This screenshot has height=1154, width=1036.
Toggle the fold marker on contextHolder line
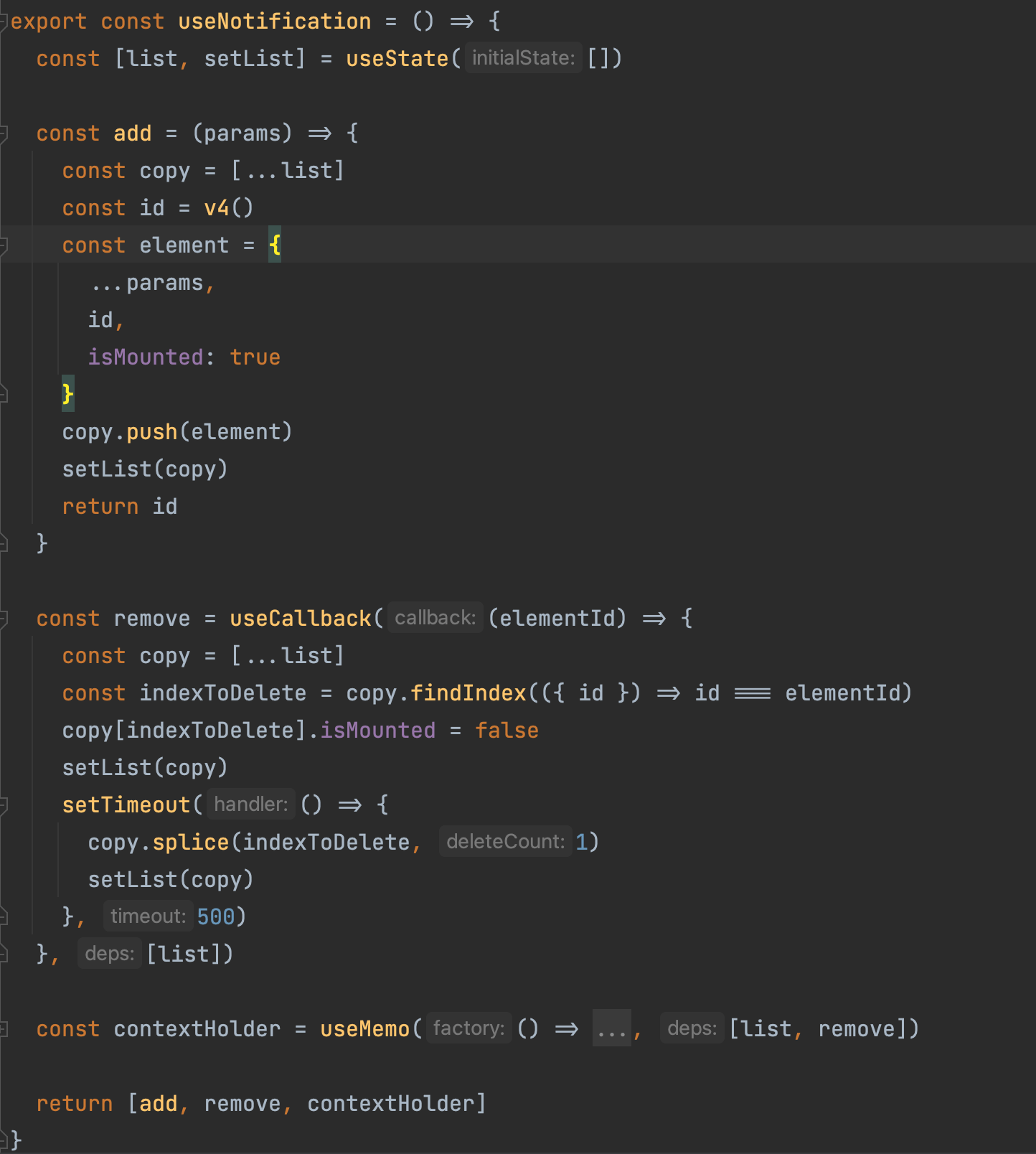coord(4,1029)
